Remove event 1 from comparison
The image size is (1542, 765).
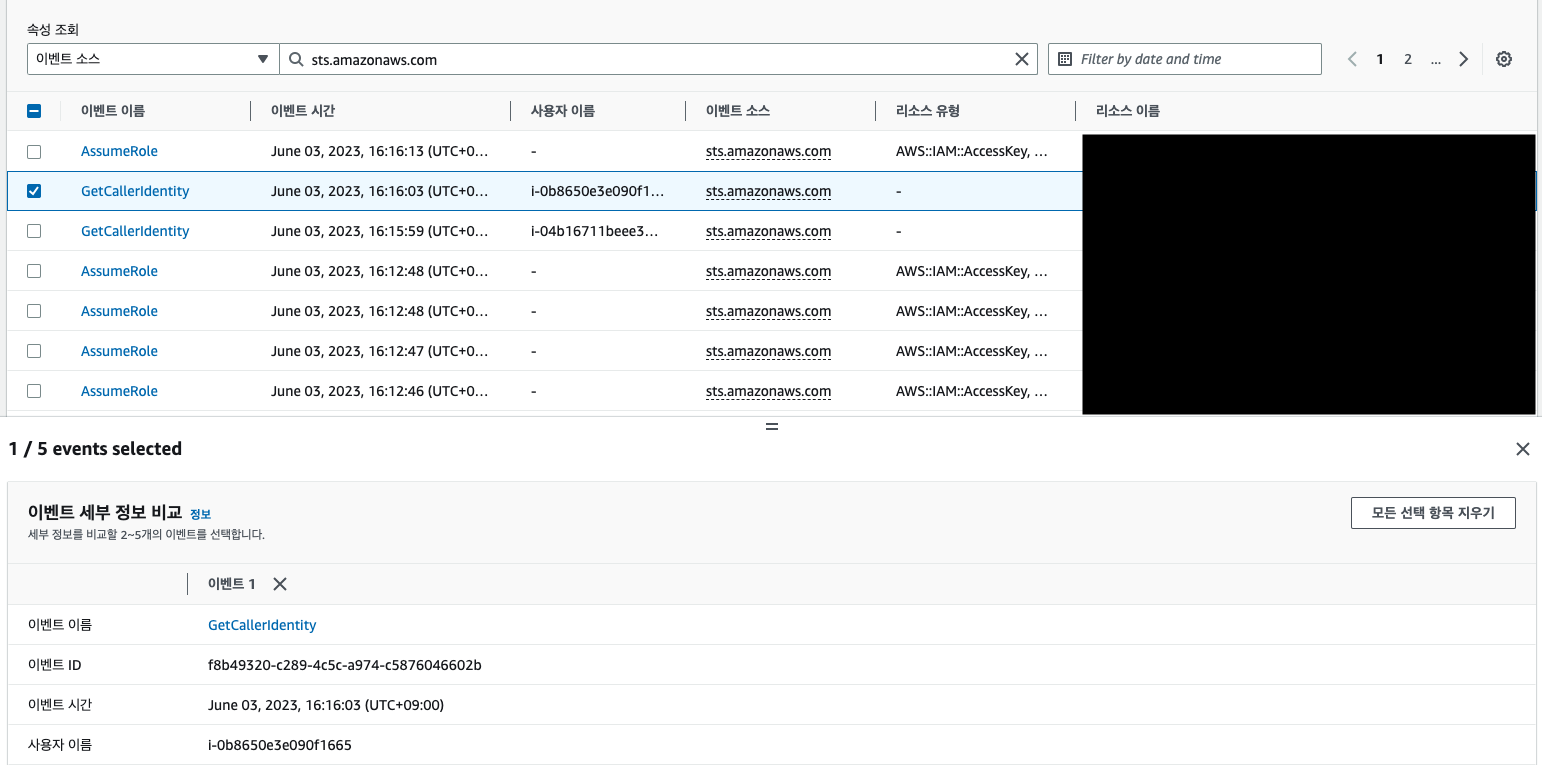click(x=280, y=584)
